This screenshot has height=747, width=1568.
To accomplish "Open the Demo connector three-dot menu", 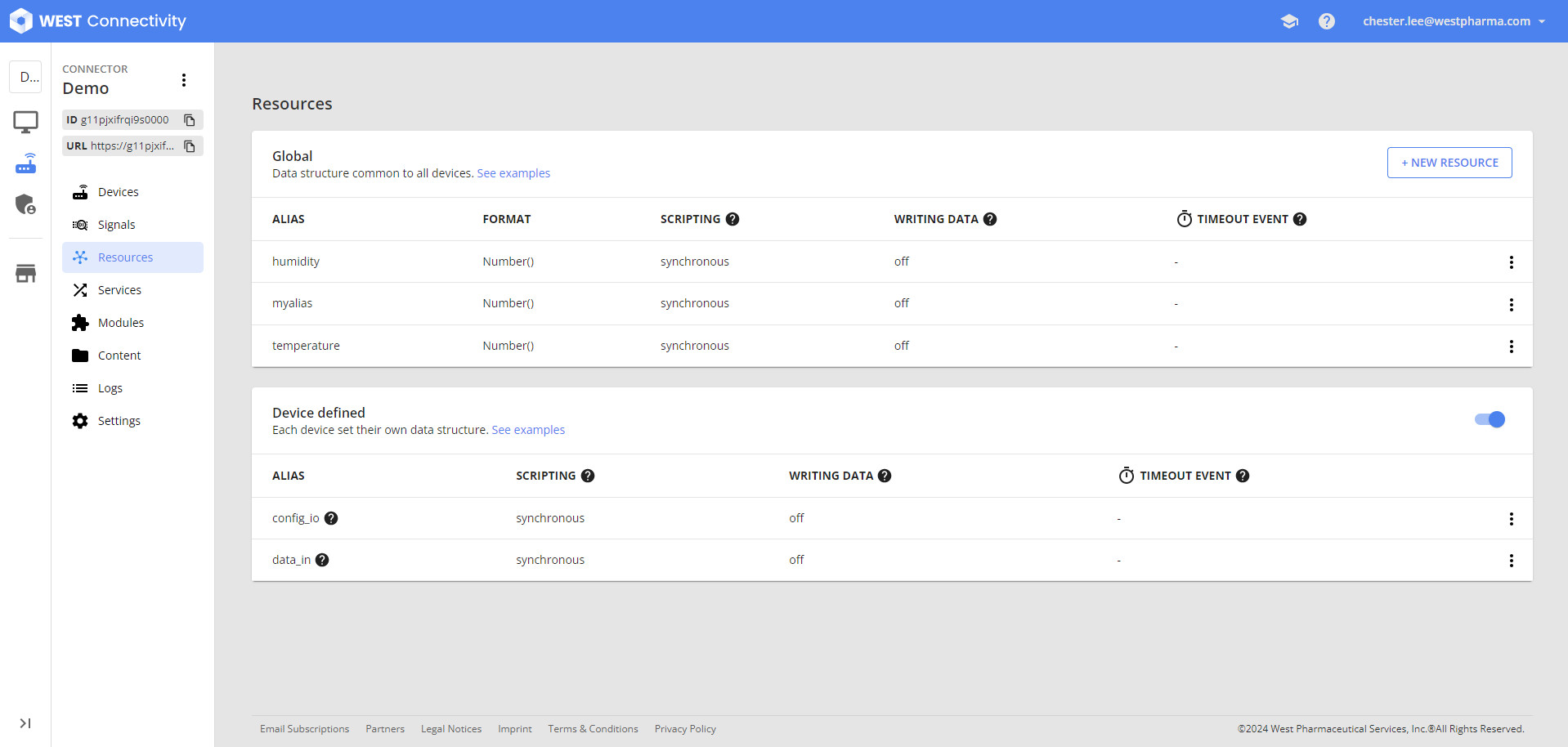I will [184, 80].
